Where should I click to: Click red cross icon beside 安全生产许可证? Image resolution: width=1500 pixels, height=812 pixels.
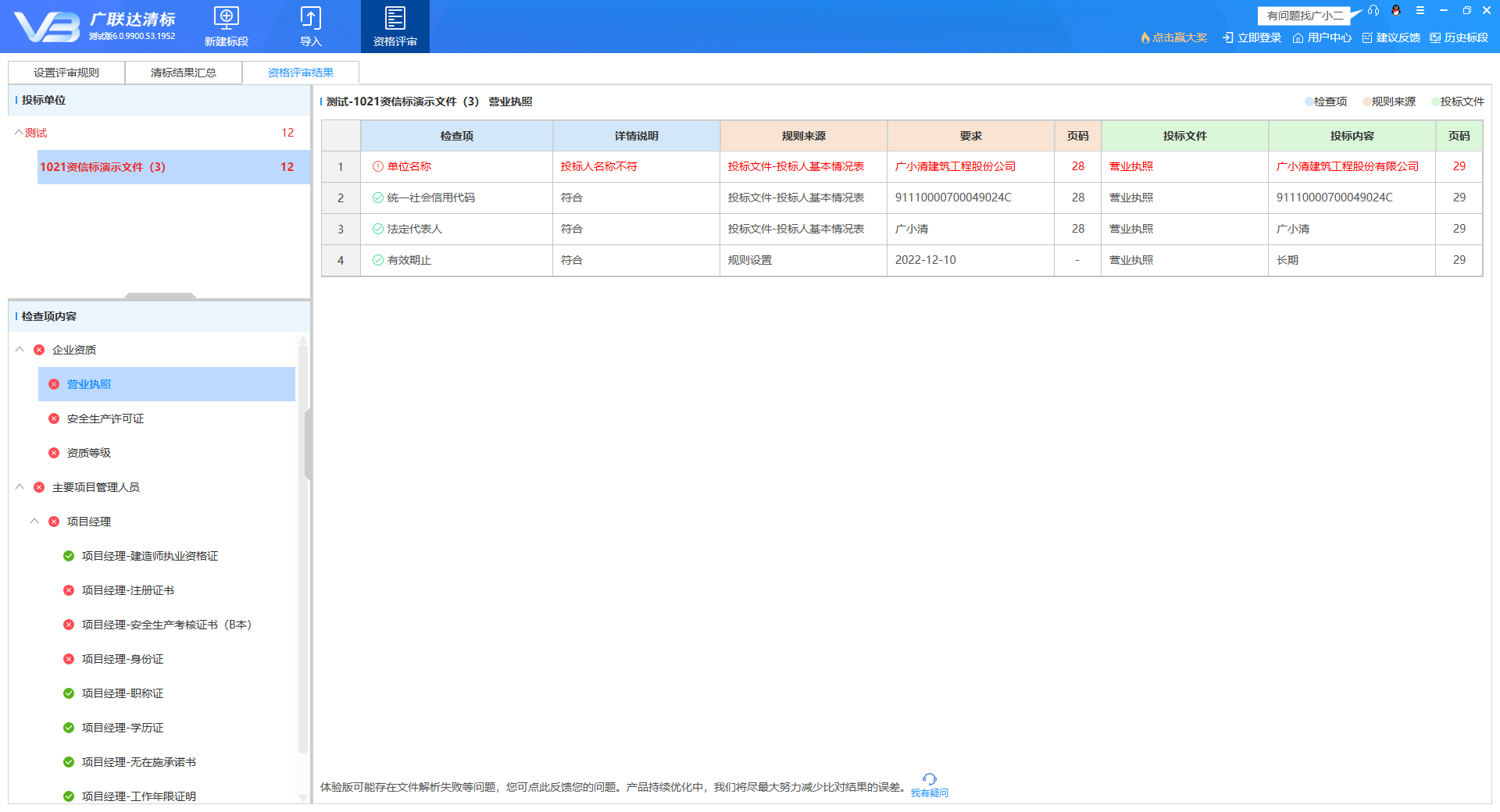(x=54, y=418)
